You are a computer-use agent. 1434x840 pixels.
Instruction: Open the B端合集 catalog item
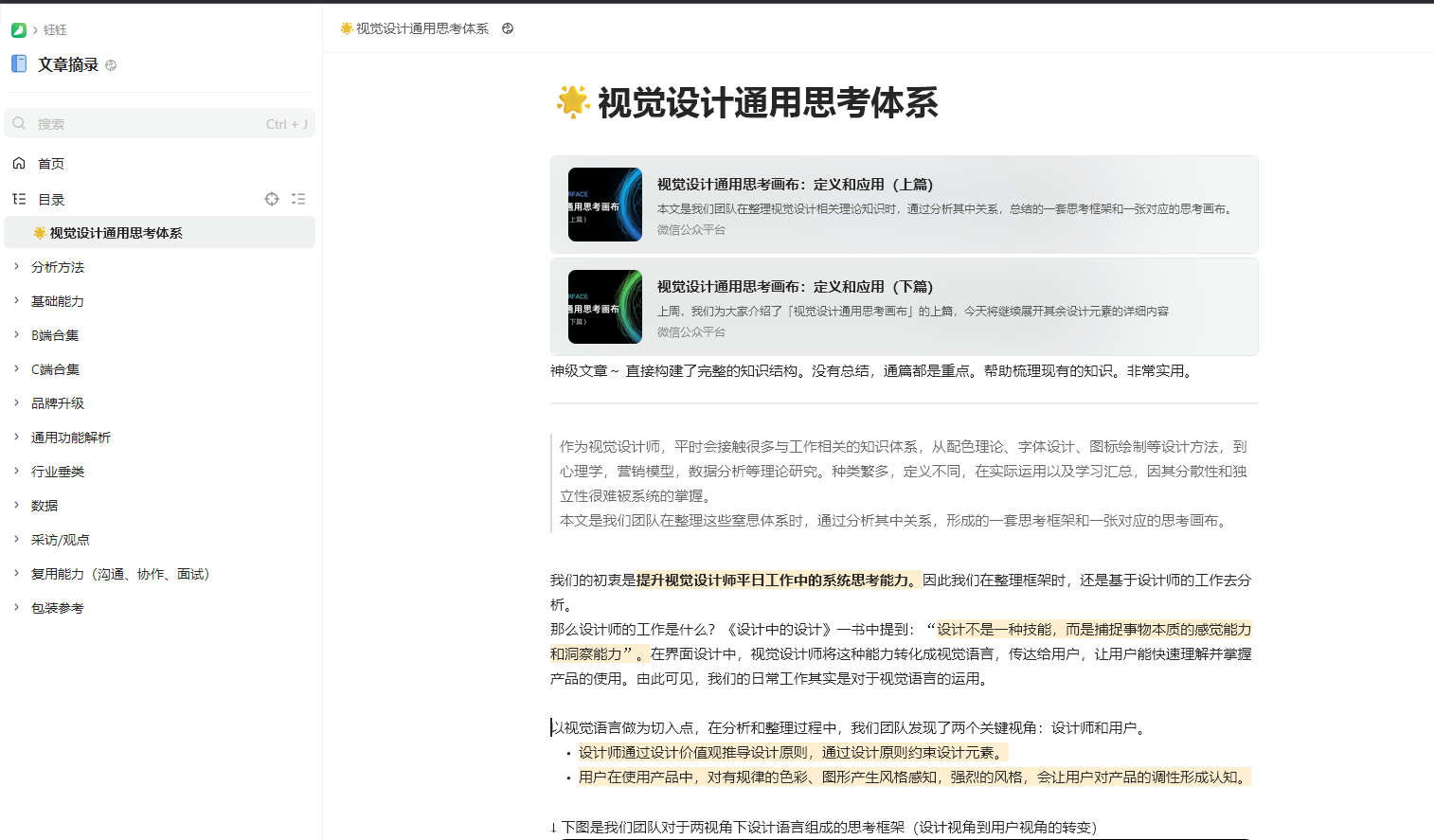click(55, 335)
